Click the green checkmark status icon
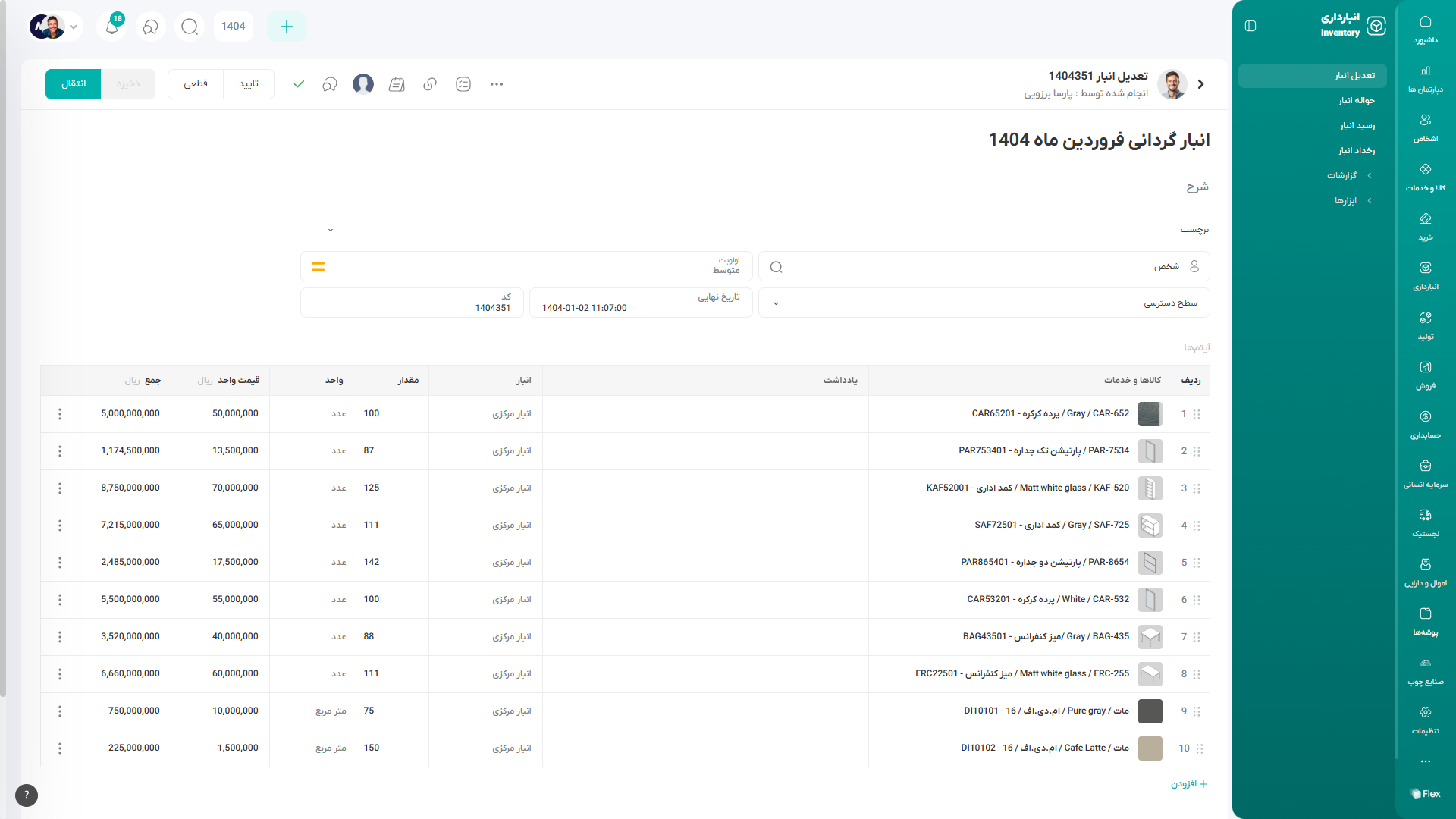Screen dimensions: 1456x819 [299, 84]
